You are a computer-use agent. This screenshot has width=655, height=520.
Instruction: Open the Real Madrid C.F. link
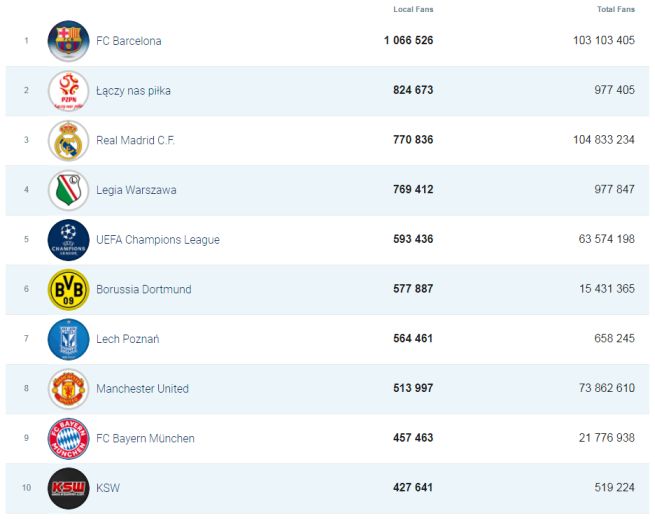(x=135, y=140)
